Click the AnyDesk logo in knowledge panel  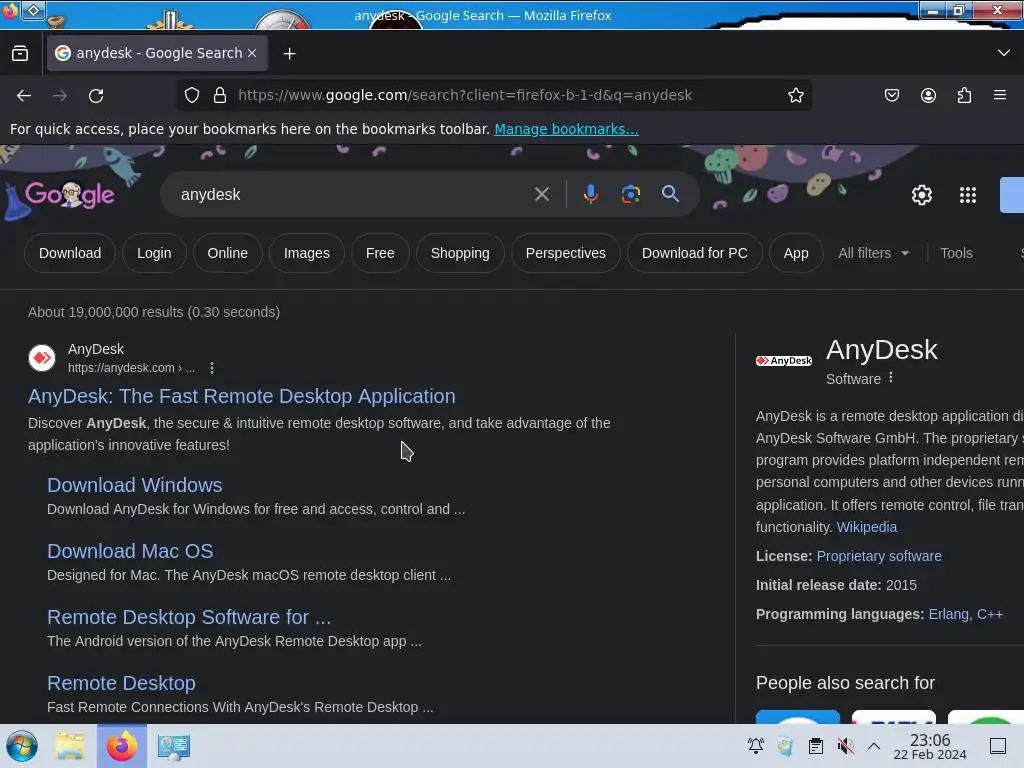pos(784,360)
